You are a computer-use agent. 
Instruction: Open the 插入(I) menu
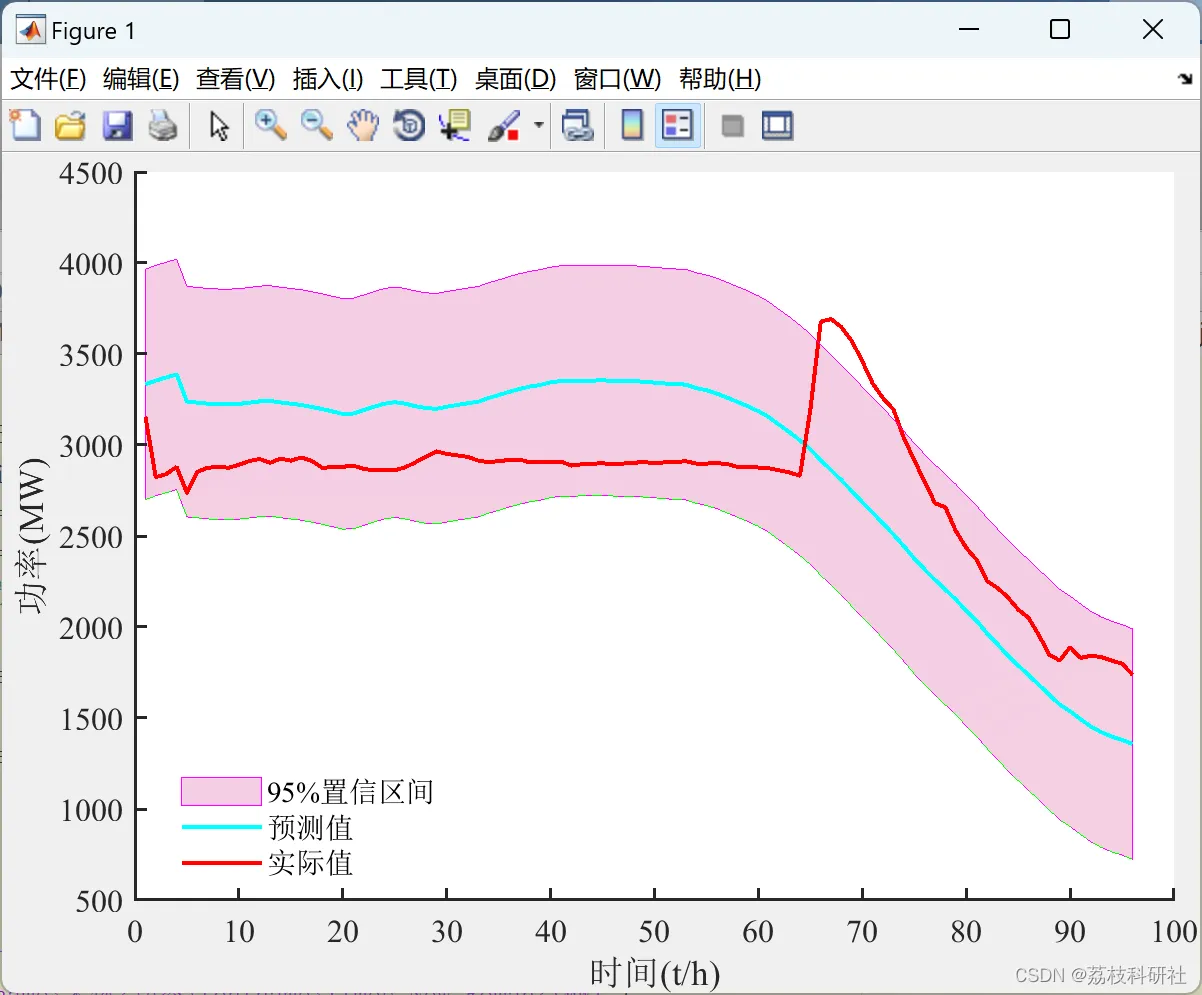327,79
